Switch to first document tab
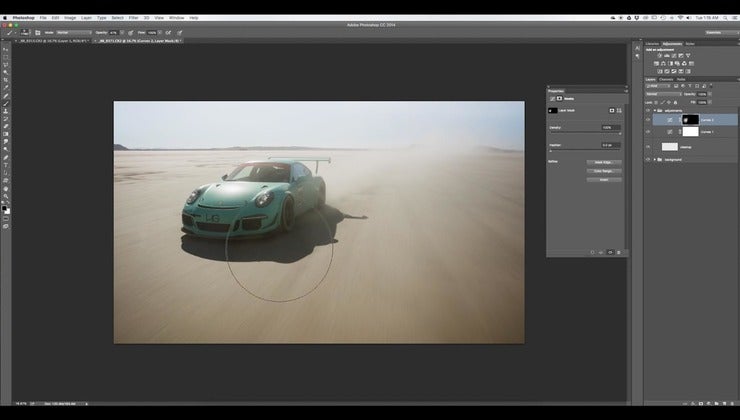 click(x=52, y=41)
